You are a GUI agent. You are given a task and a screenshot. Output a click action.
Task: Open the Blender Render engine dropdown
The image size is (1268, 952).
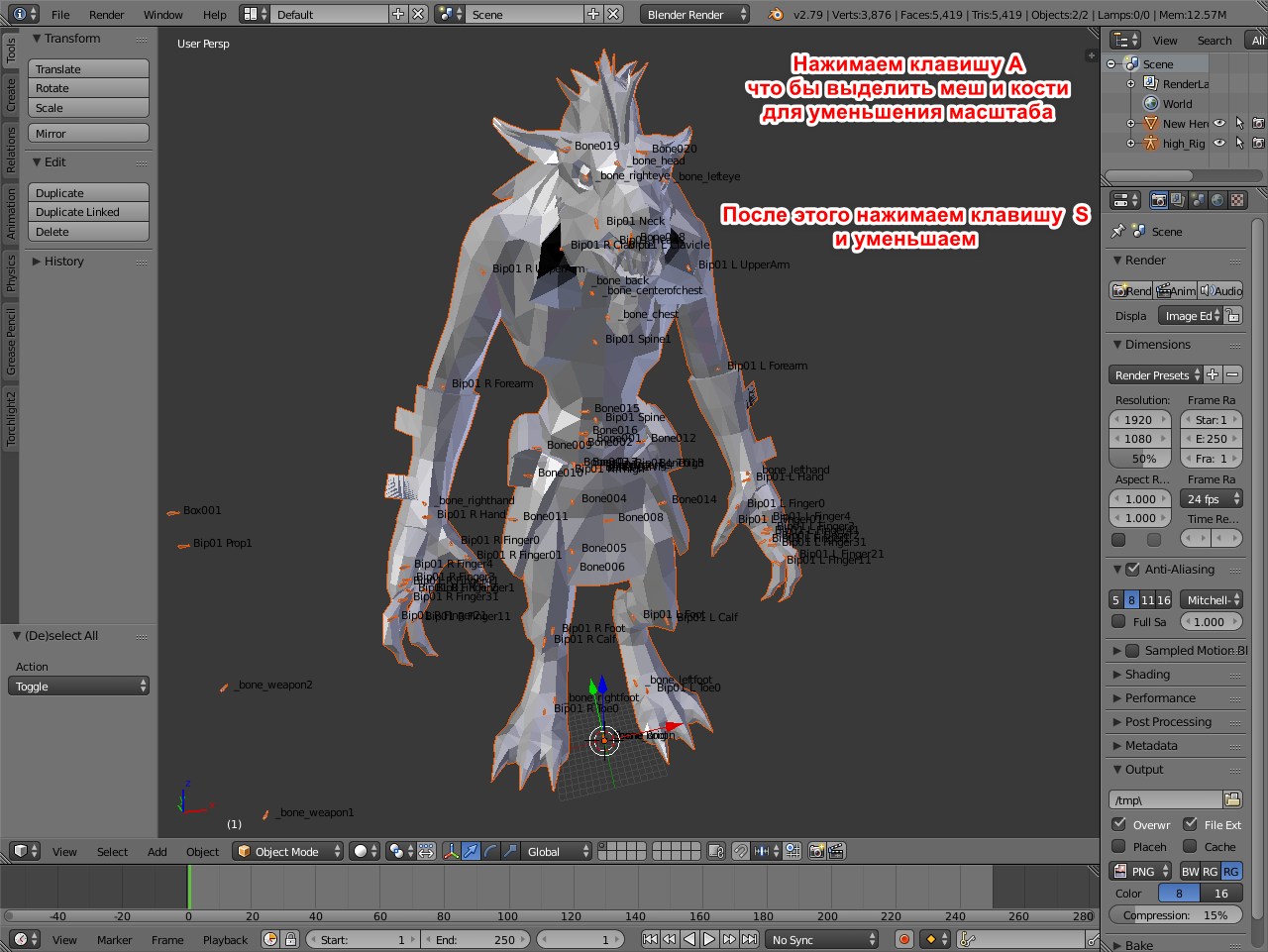(694, 14)
